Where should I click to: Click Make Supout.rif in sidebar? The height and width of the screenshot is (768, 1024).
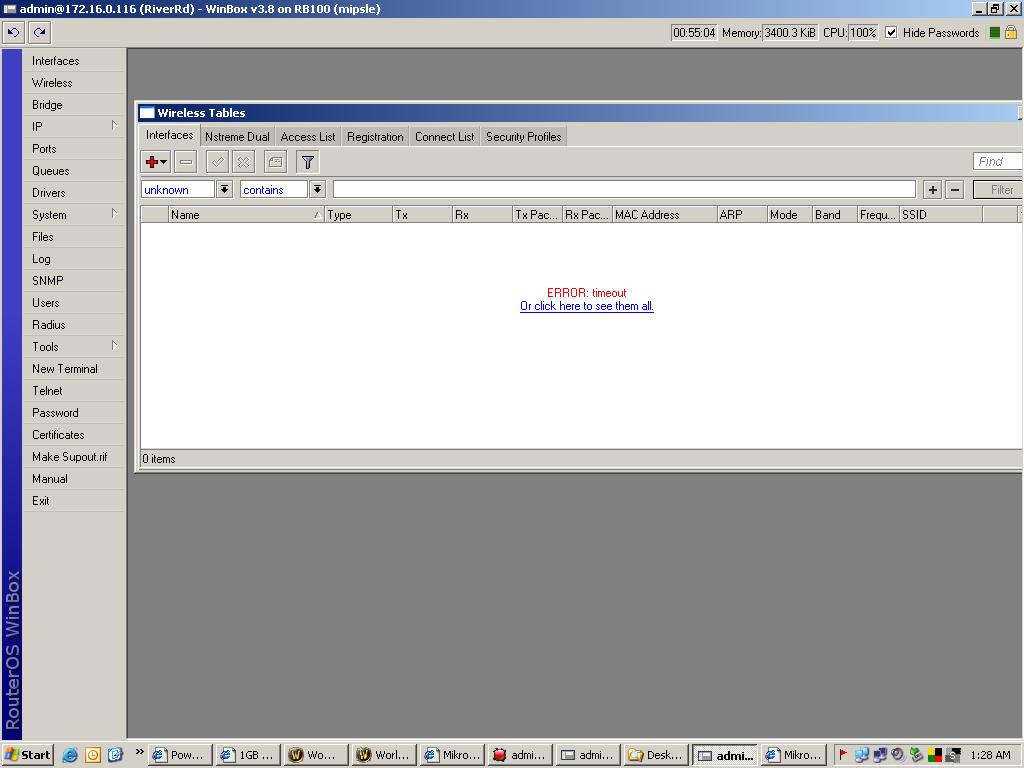[73, 456]
